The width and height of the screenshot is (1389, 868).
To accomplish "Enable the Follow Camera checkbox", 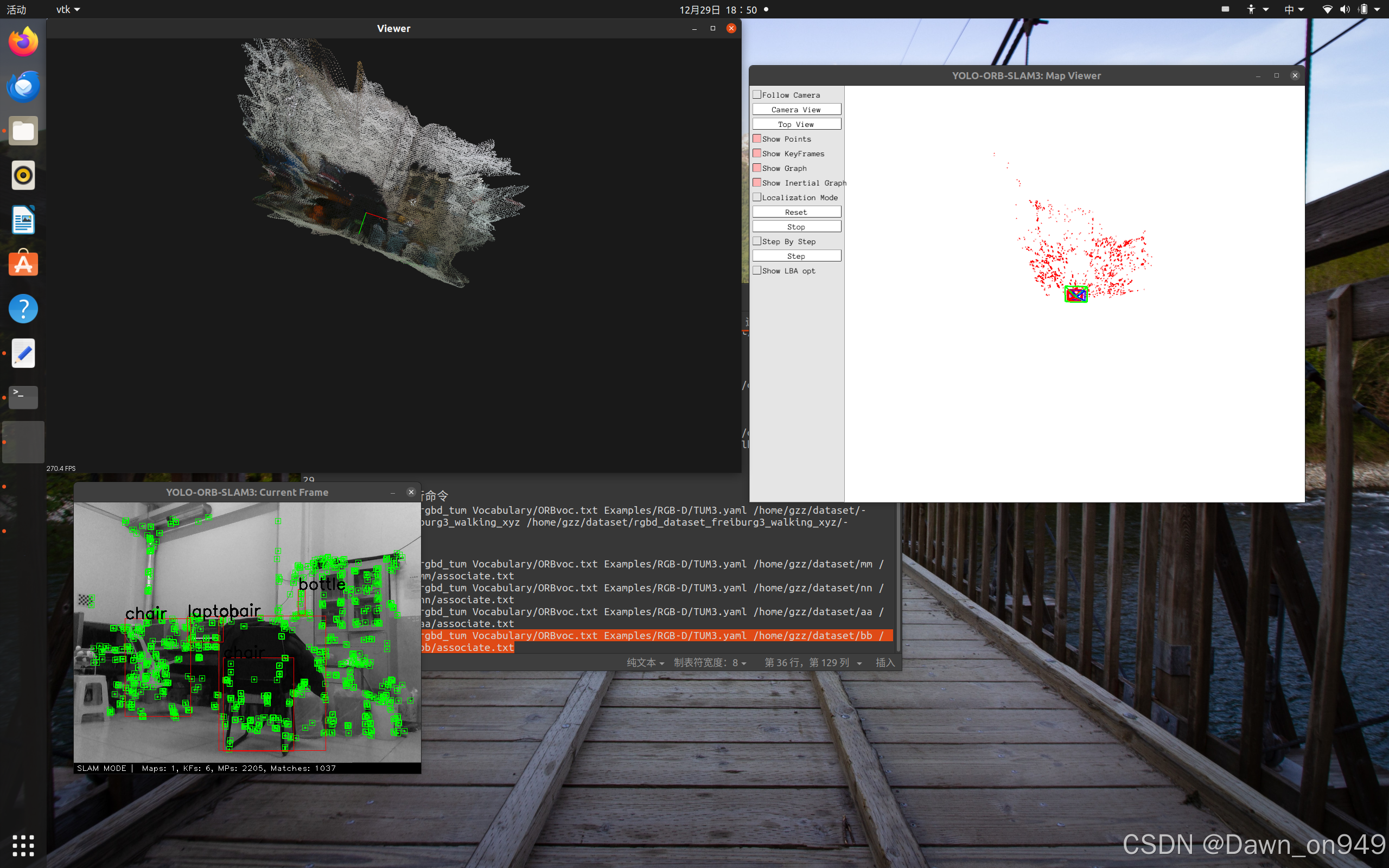I will [x=757, y=95].
